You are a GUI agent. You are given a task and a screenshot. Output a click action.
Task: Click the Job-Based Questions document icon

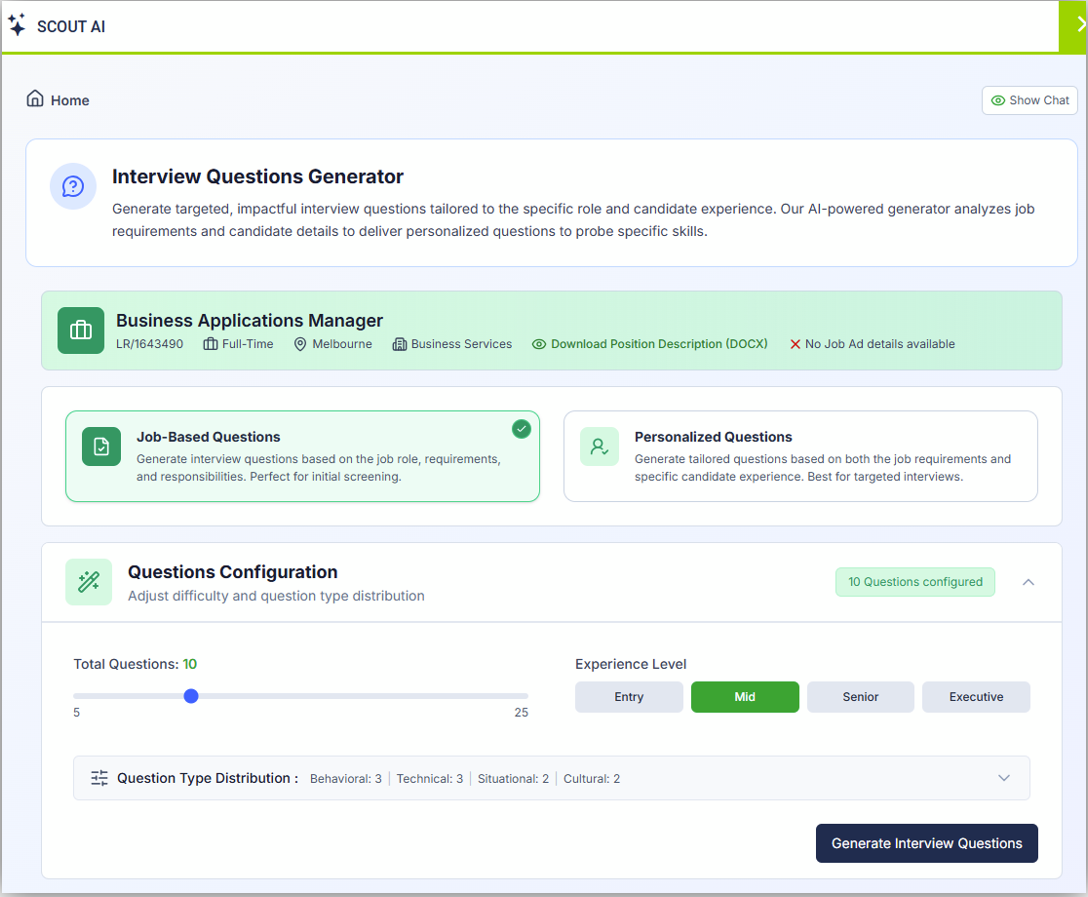click(101, 447)
